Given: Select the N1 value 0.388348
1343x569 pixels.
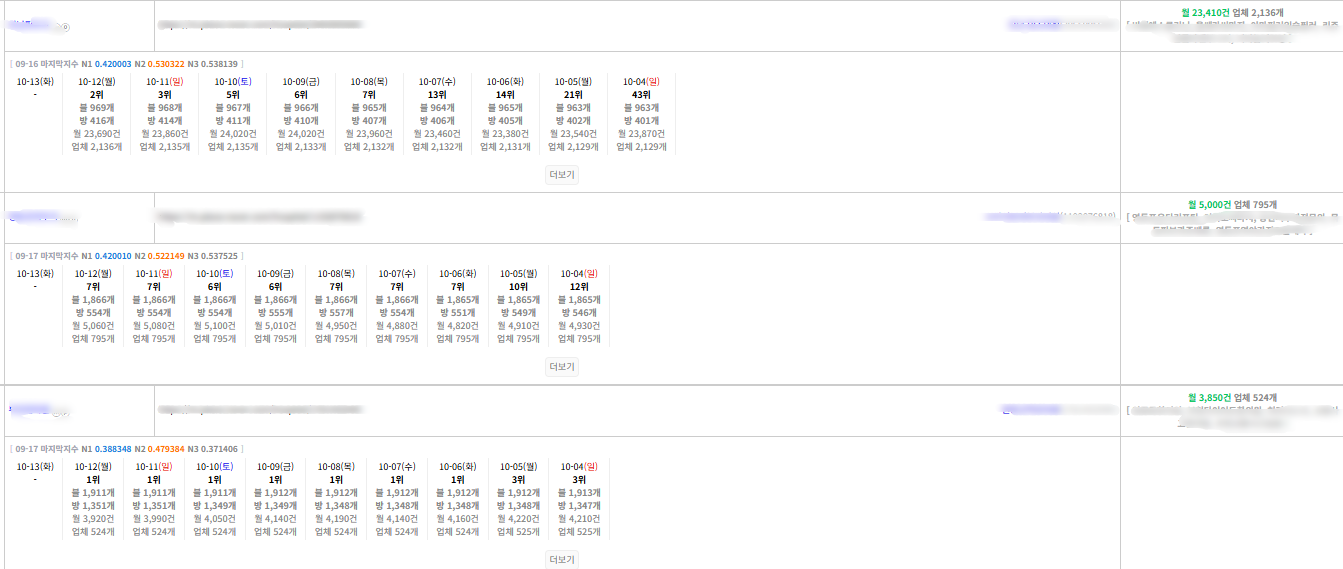Looking at the screenshot, I should [113, 449].
